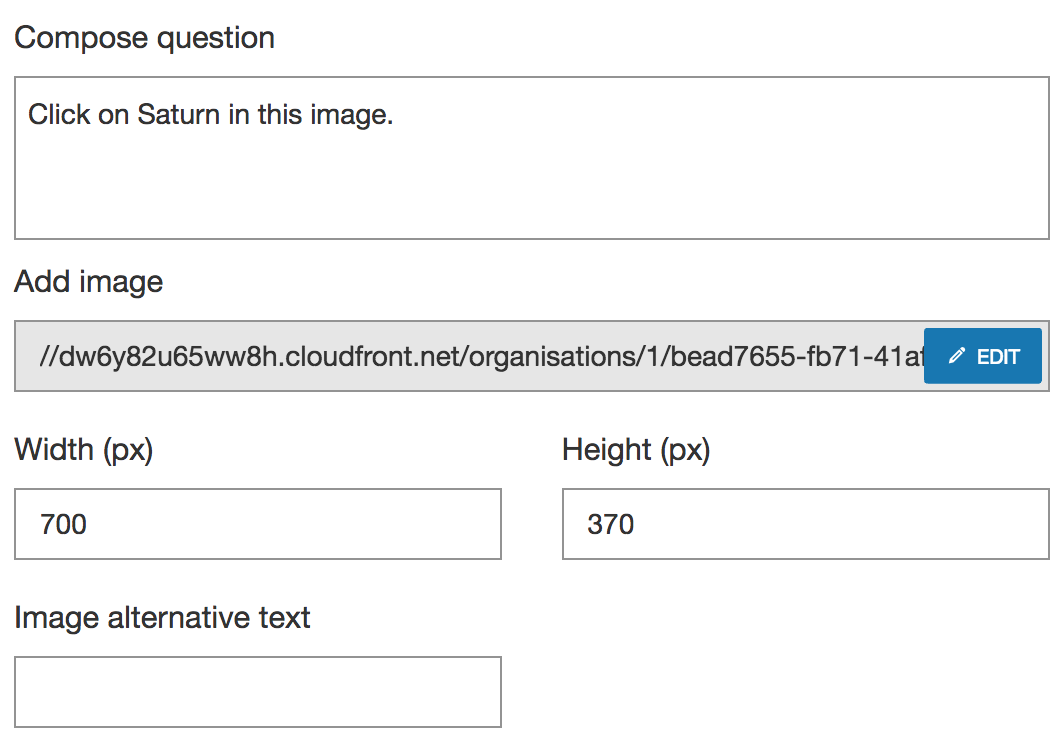Click the 'Image alternative text' label
The height and width of the screenshot is (750, 1062).
[x=162, y=618]
